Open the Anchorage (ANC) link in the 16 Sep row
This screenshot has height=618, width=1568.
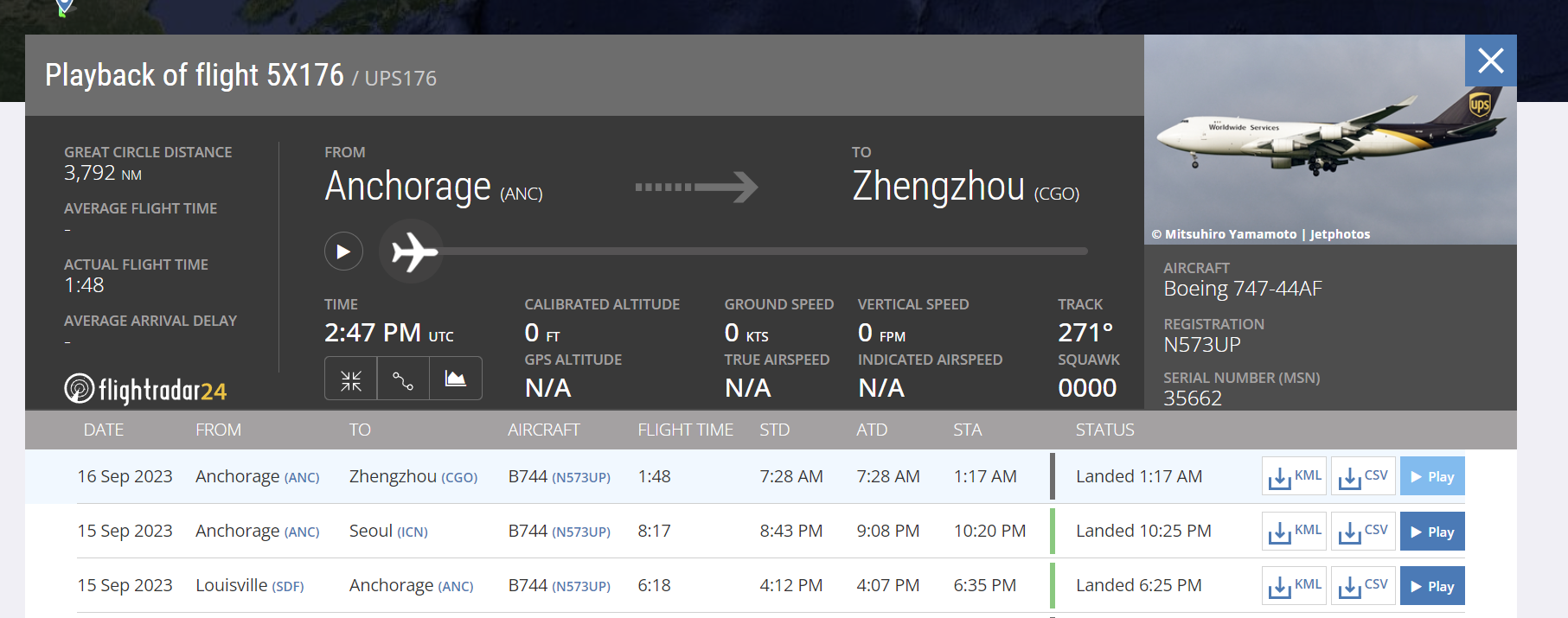(x=258, y=476)
